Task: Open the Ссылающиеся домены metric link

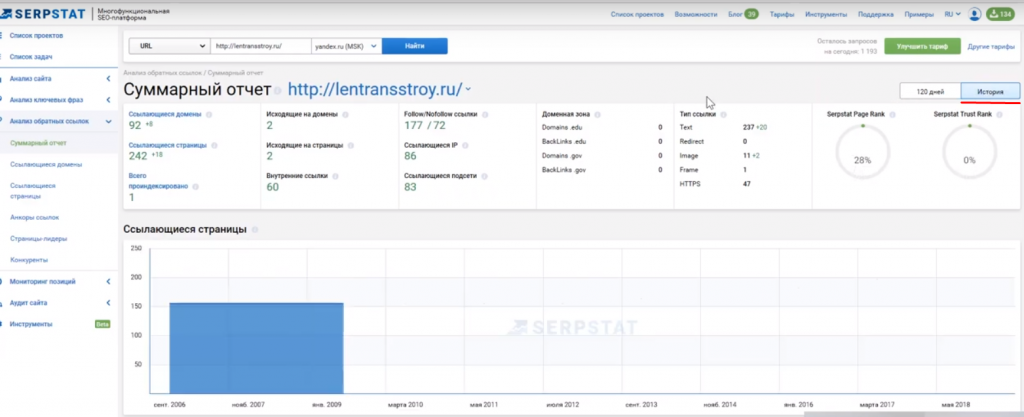Action: pos(165,114)
